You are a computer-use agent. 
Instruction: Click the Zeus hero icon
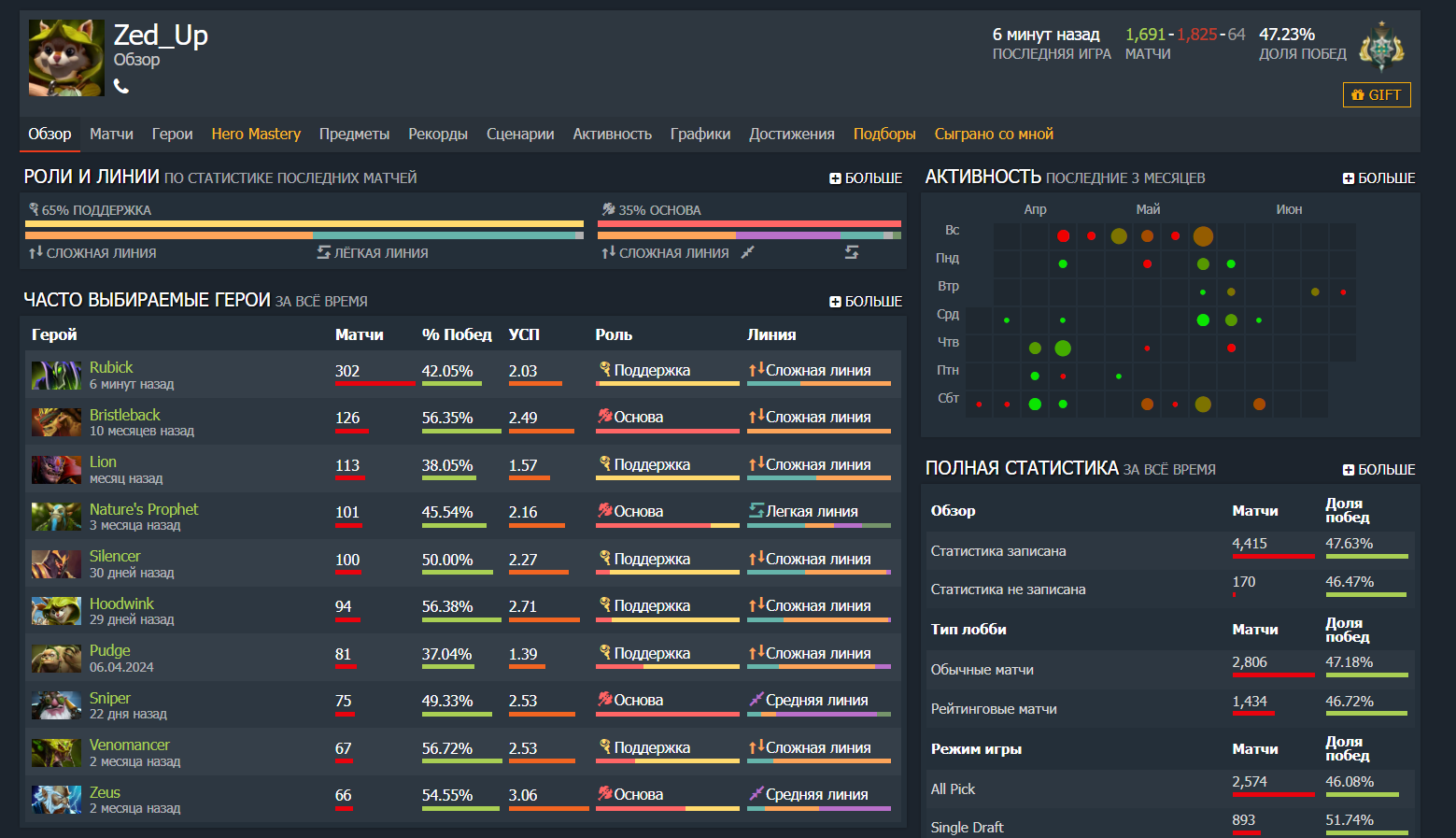57,800
